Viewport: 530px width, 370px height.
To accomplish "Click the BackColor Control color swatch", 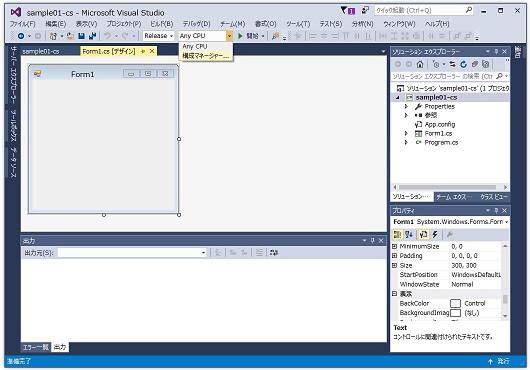I will click(x=456, y=303).
